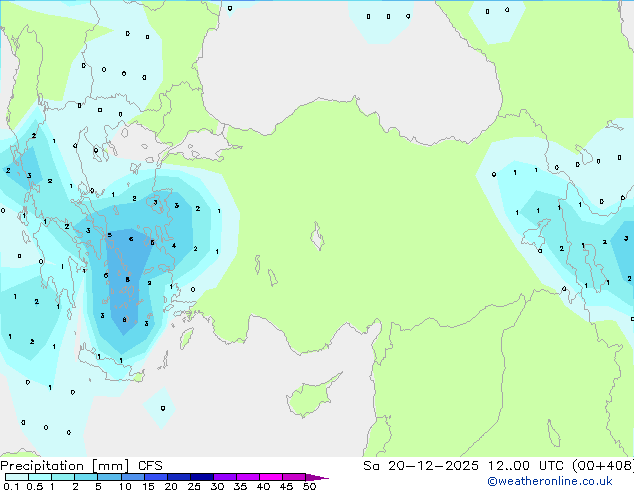Viewport: 634px width, 490px height.
Task: Click the '(00+408)' forecast offset text
Action: point(603,466)
